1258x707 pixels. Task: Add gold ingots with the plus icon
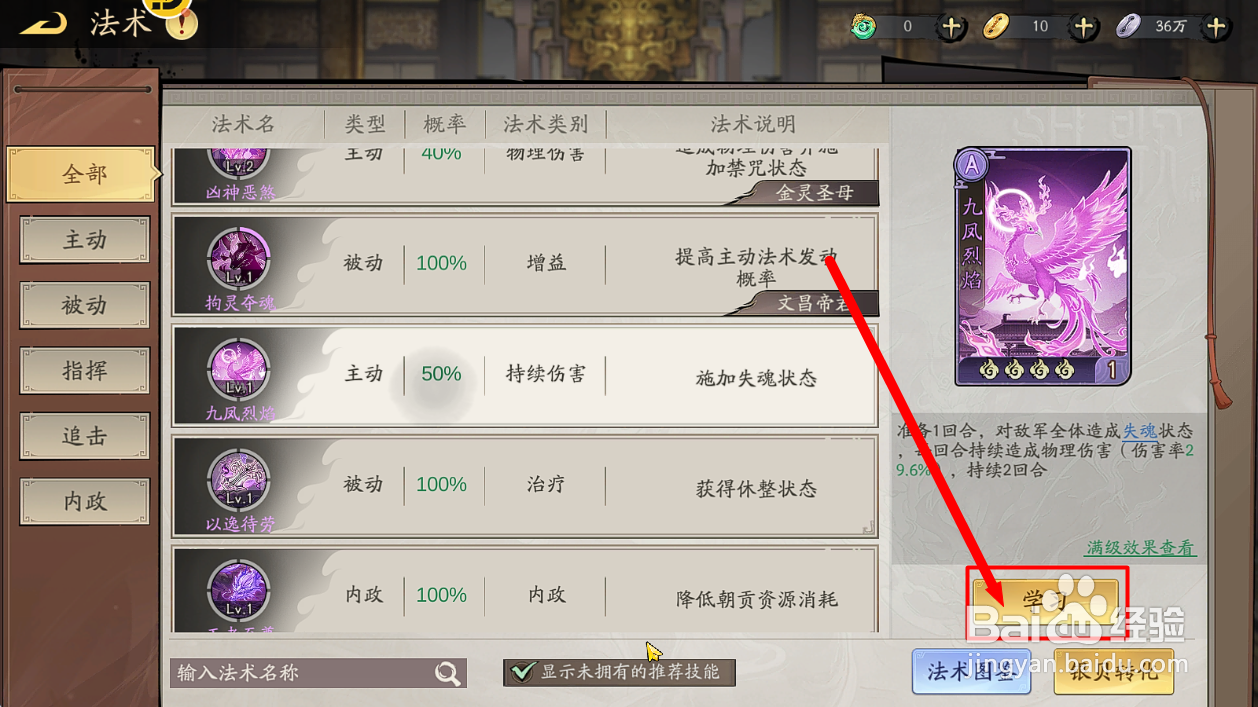pos(1084,27)
